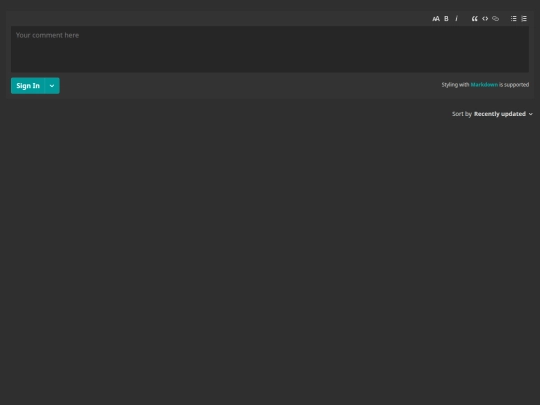540x405 pixels.
Task: Insert code with the angle brackets icon
Action: [x=485, y=19]
